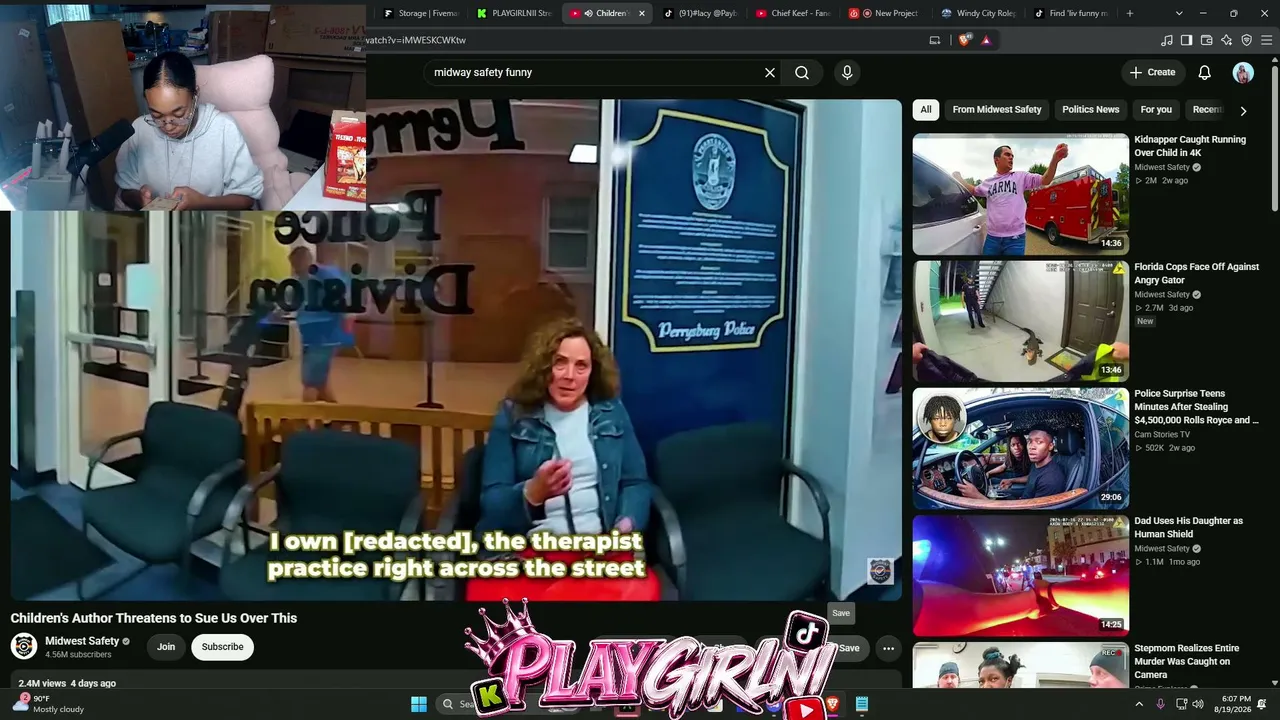Image resolution: width=1280 pixels, height=720 pixels.
Task: Open Dad Uses His Daughter thumbnail
Action: 1020,575
